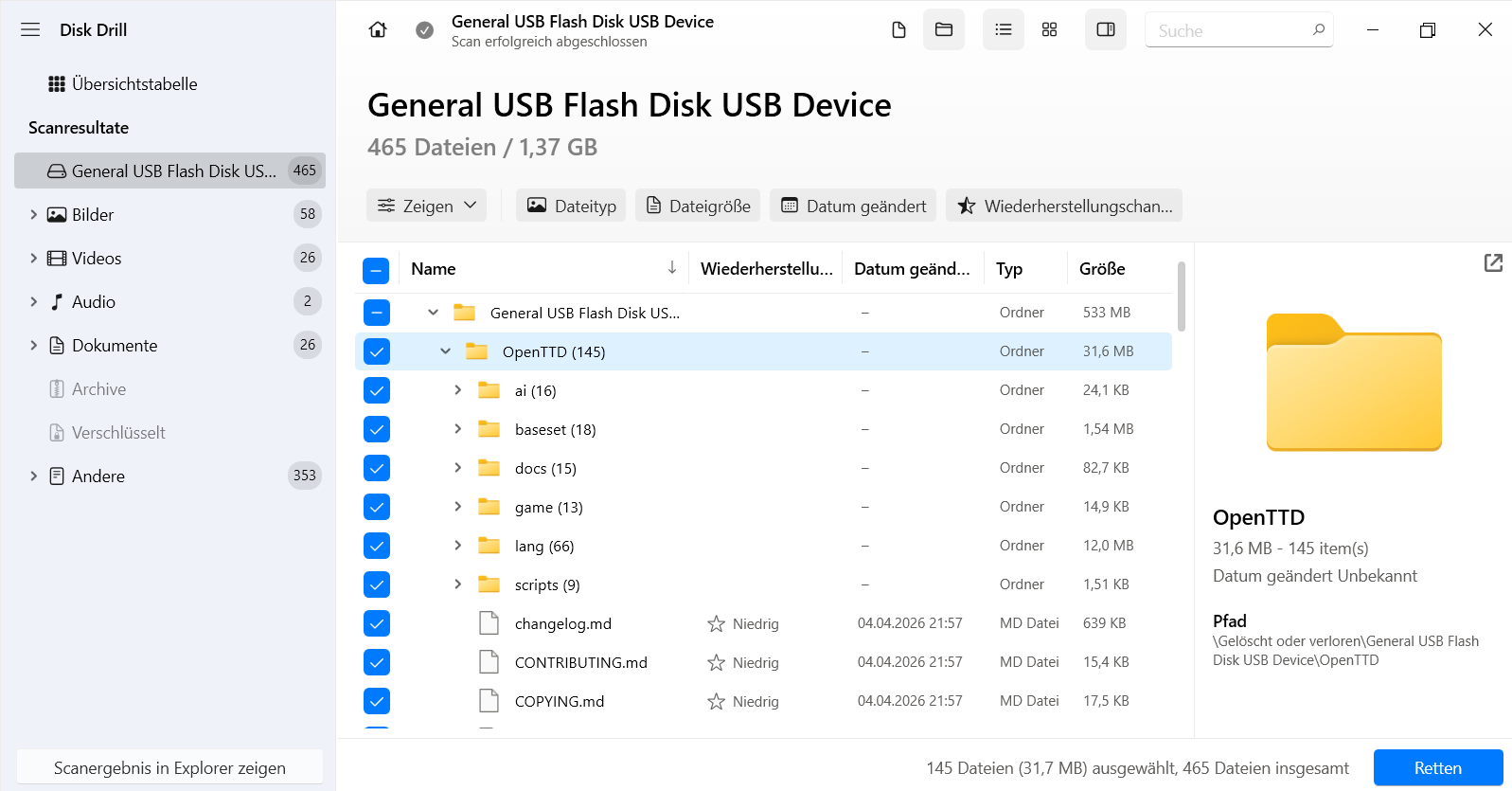Click Scanergebnis in Explorer zeigen

click(169, 768)
